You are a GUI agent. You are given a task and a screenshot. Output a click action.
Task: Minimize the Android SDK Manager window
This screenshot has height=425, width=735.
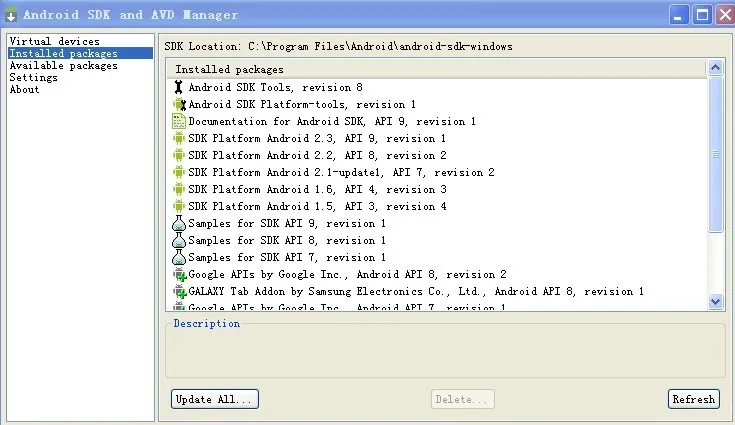(x=679, y=15)
